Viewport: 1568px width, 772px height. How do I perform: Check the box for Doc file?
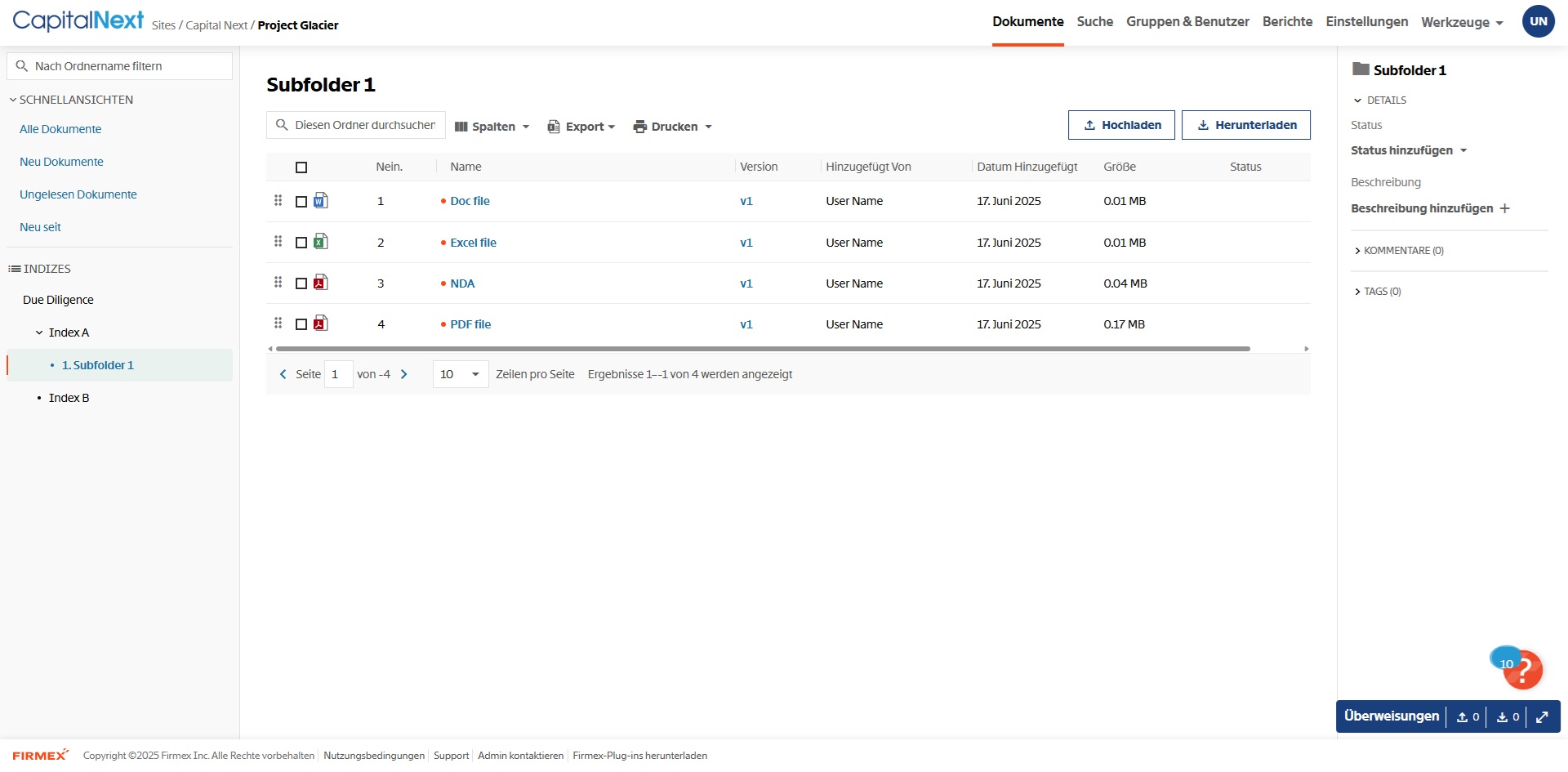(301, 202)
